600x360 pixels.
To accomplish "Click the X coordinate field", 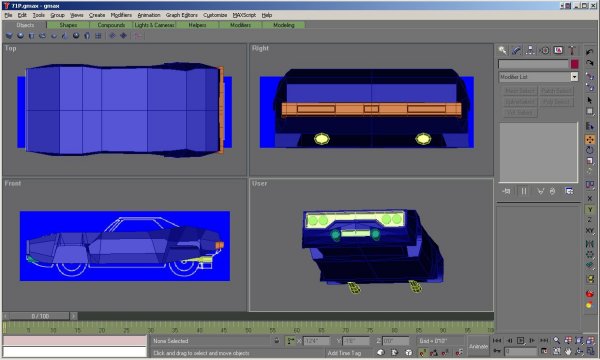I will pos(316,340).
